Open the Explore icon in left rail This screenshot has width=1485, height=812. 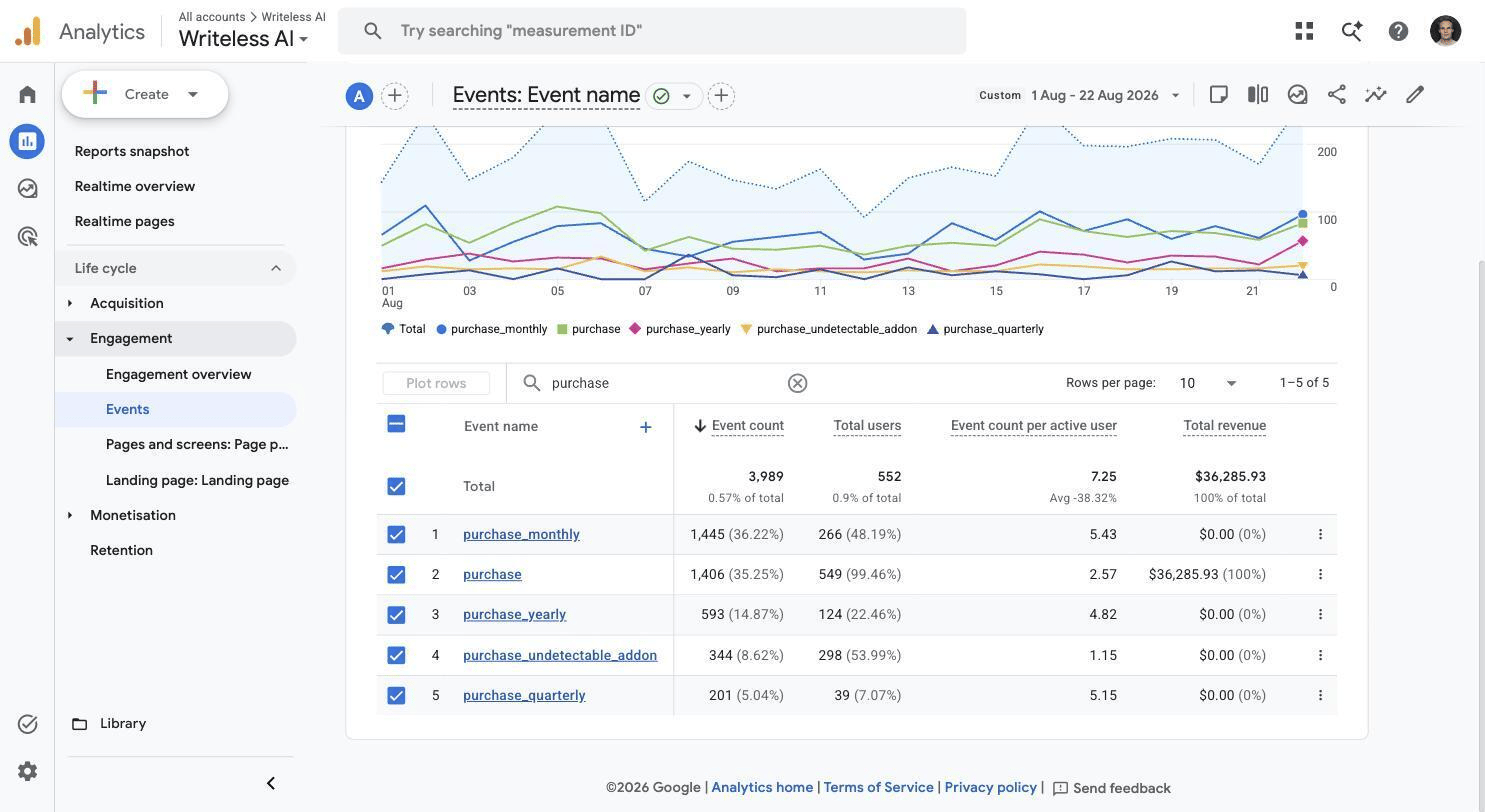(27, 189)
